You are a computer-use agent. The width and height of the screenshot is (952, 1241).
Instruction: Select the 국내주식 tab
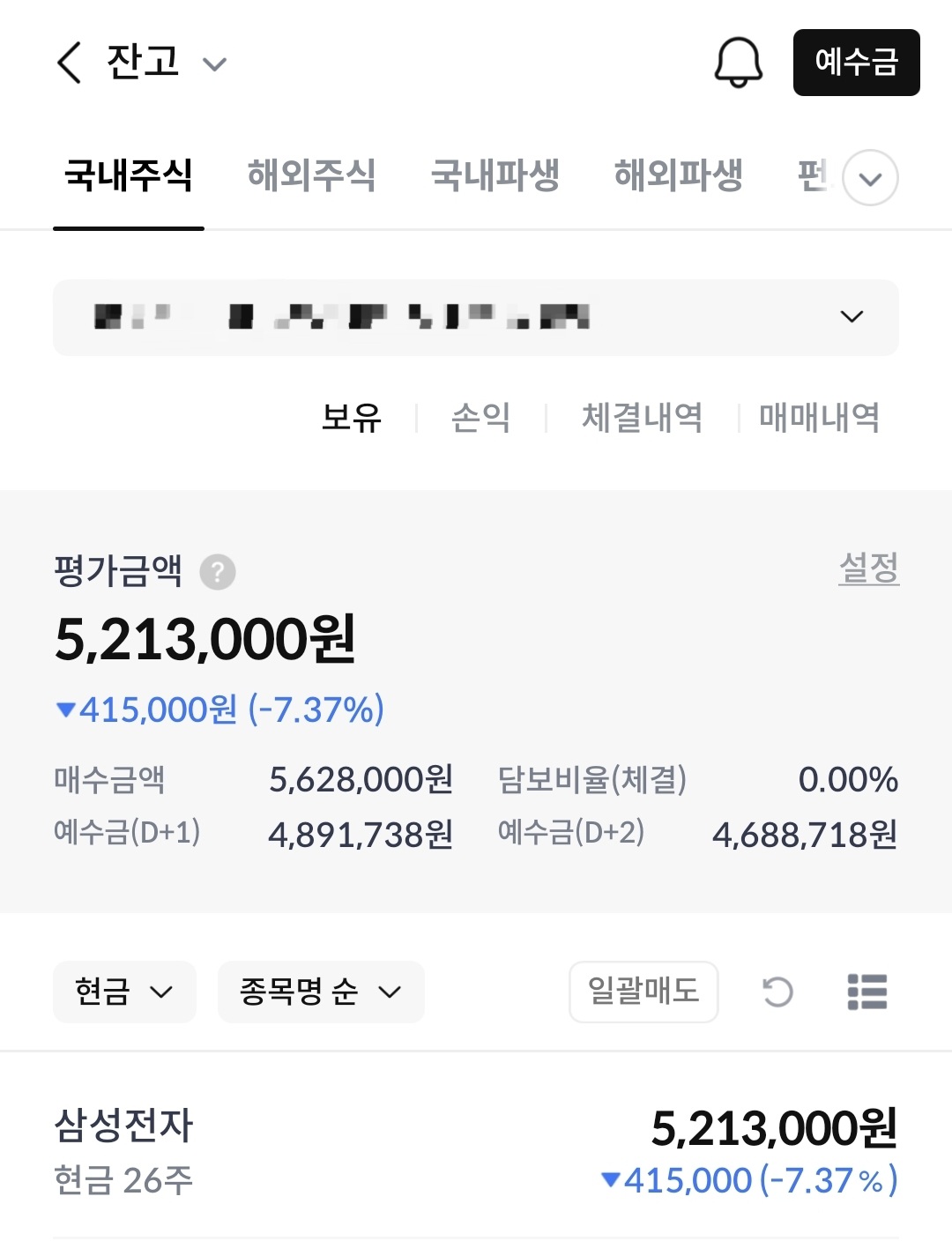[x=129, y=175]
